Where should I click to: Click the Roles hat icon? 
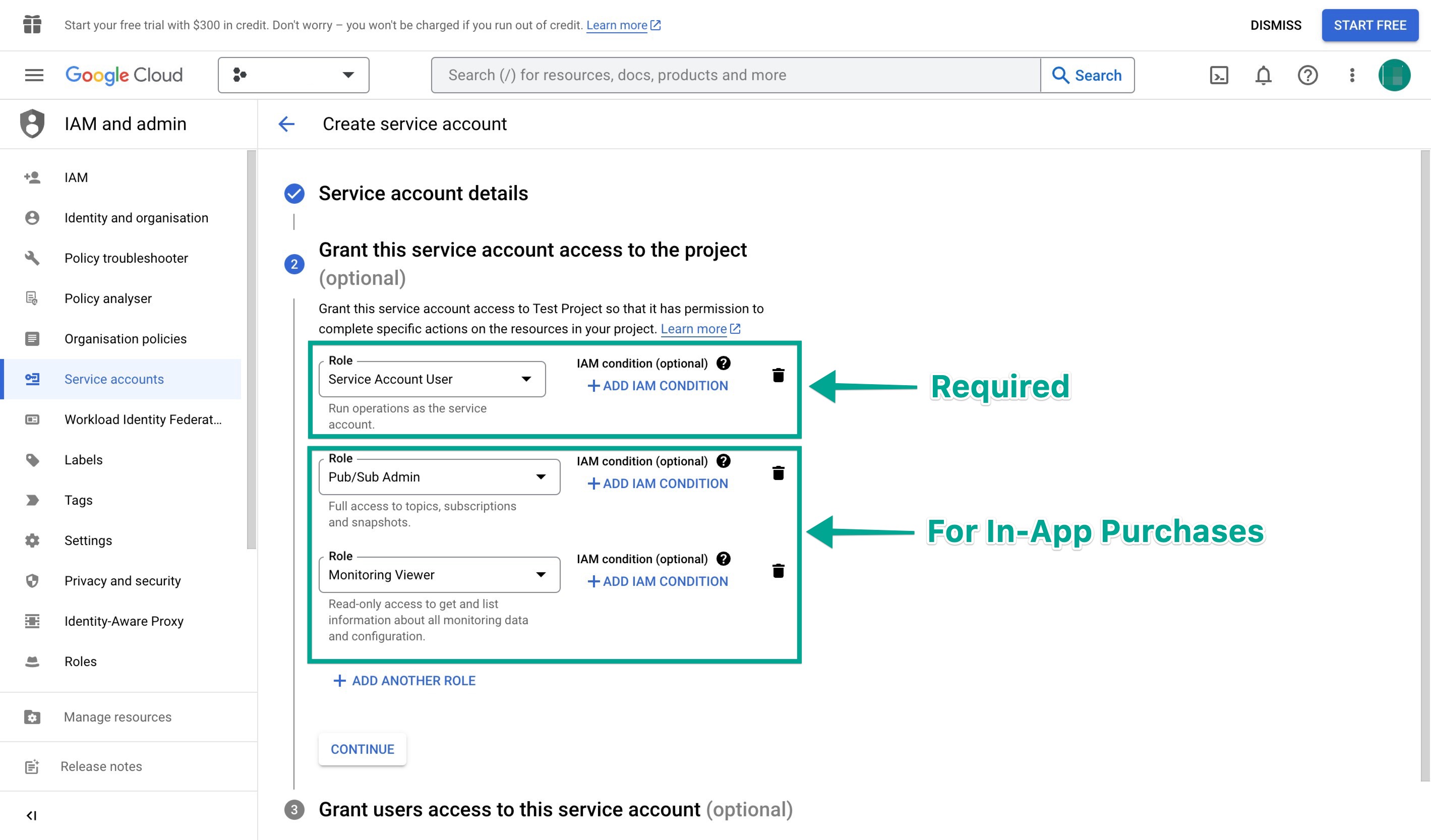coord(32,661)
